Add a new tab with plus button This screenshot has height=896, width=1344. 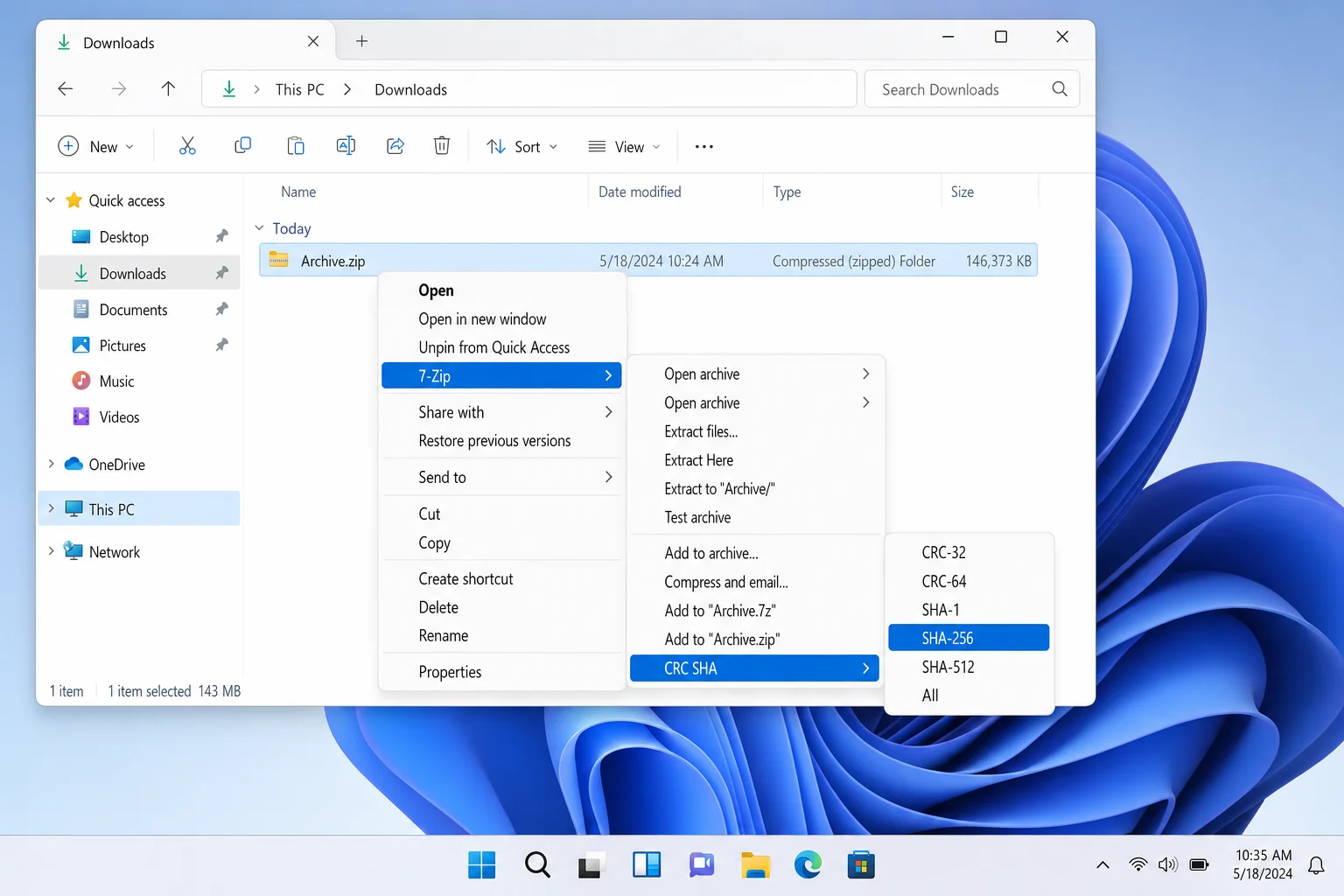click(x=361, y=41)
